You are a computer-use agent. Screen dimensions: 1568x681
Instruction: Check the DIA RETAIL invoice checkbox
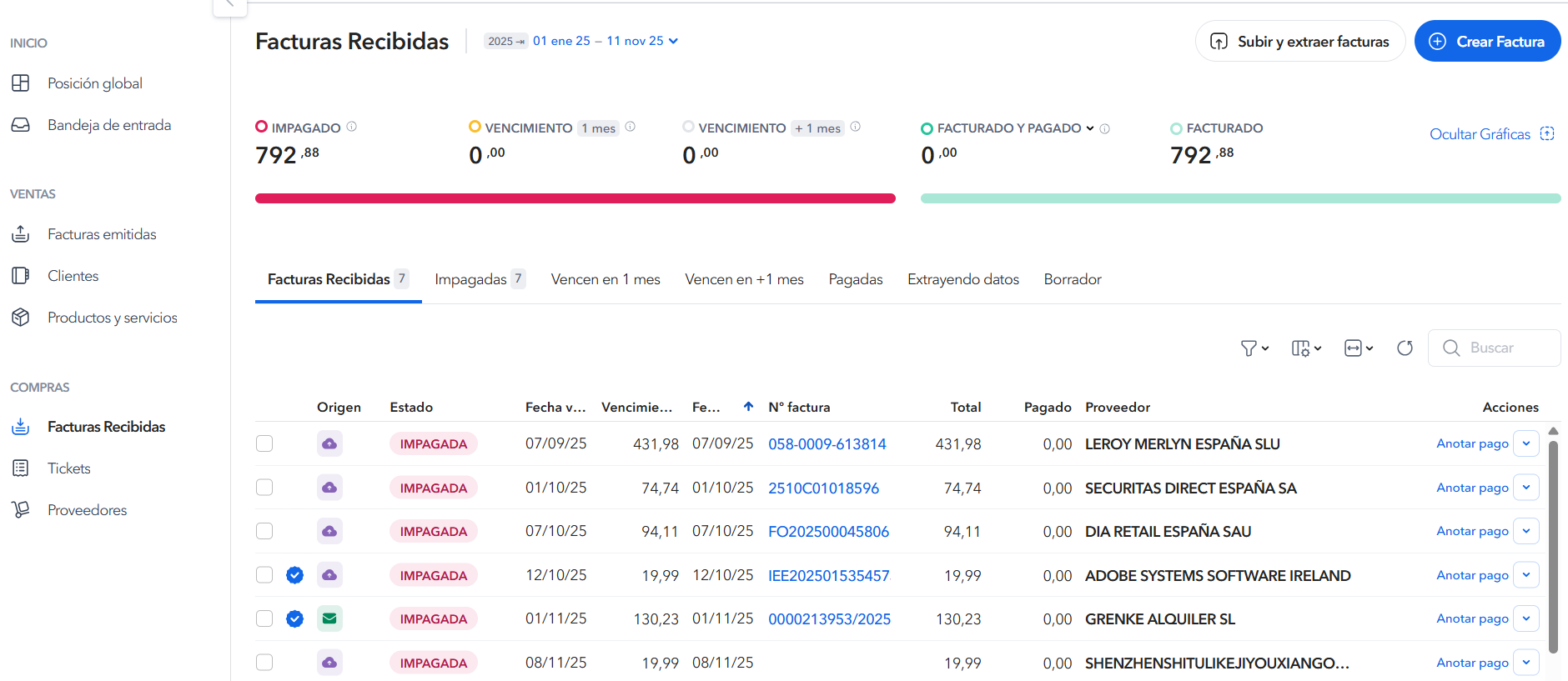coord(264,531)
